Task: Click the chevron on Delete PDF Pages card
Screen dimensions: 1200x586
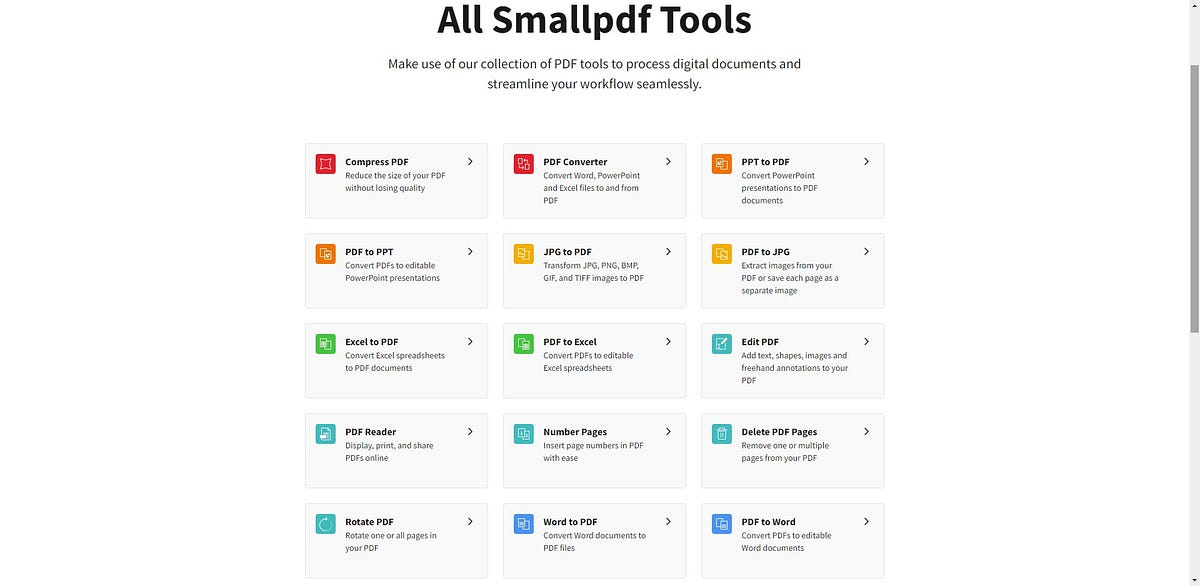Action: tap(867, 431)
